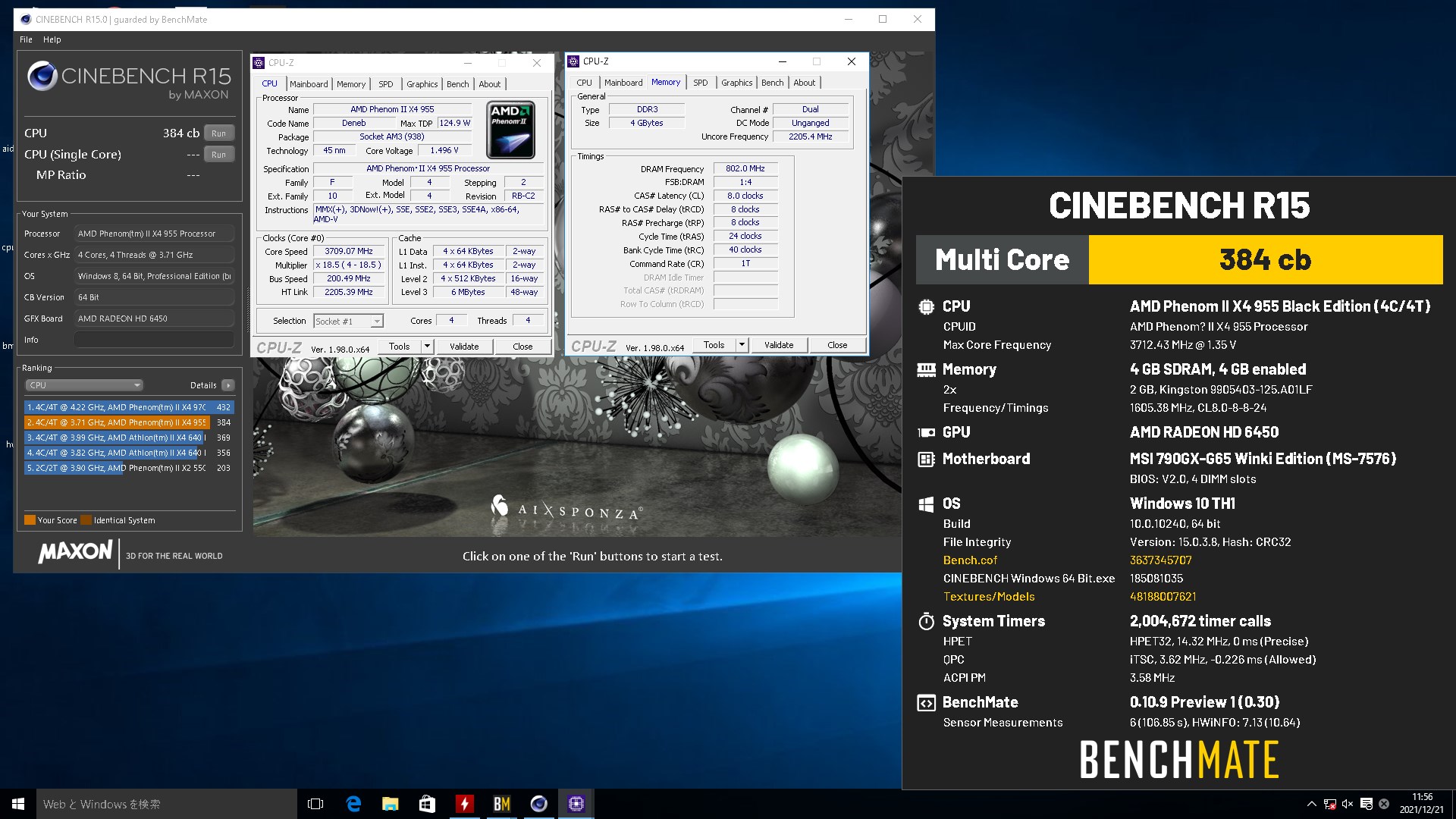Run the CPU benchmark test
Viewport: 1456px width, 819px height.
[218, 133]
